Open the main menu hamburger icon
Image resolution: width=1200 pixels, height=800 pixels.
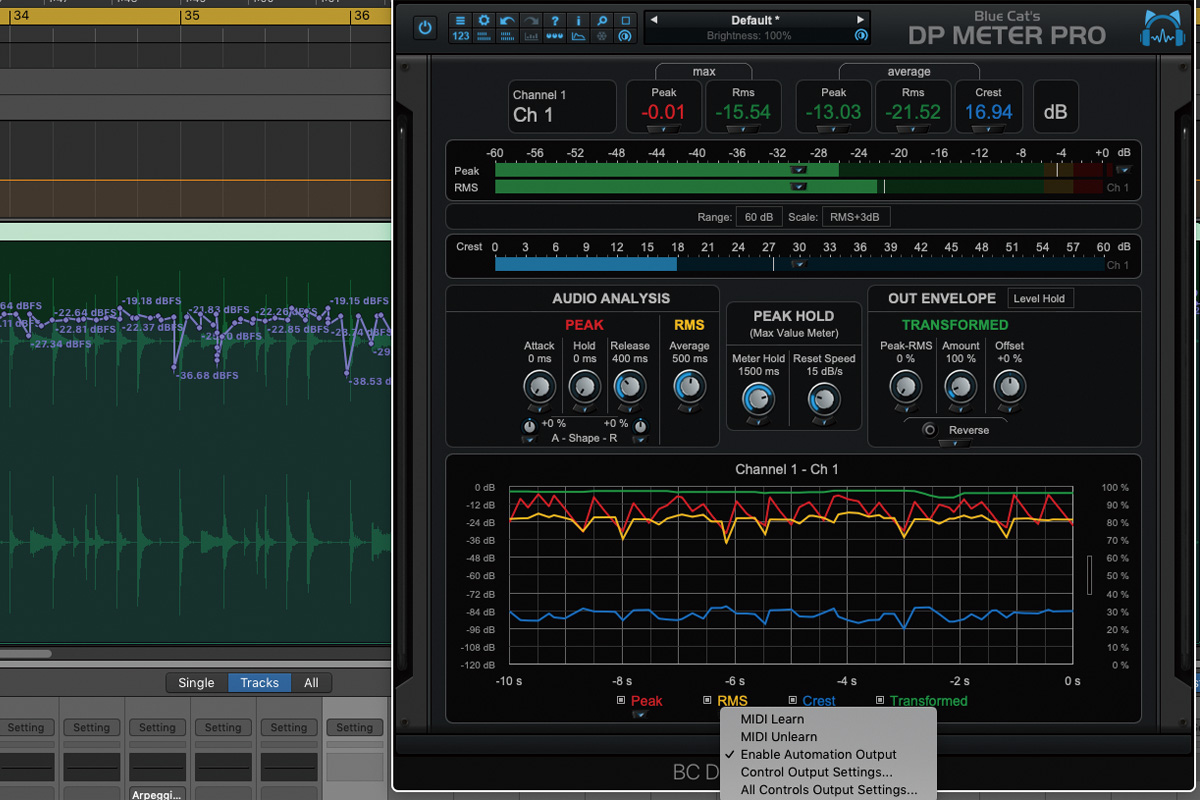tap(460, 20)
